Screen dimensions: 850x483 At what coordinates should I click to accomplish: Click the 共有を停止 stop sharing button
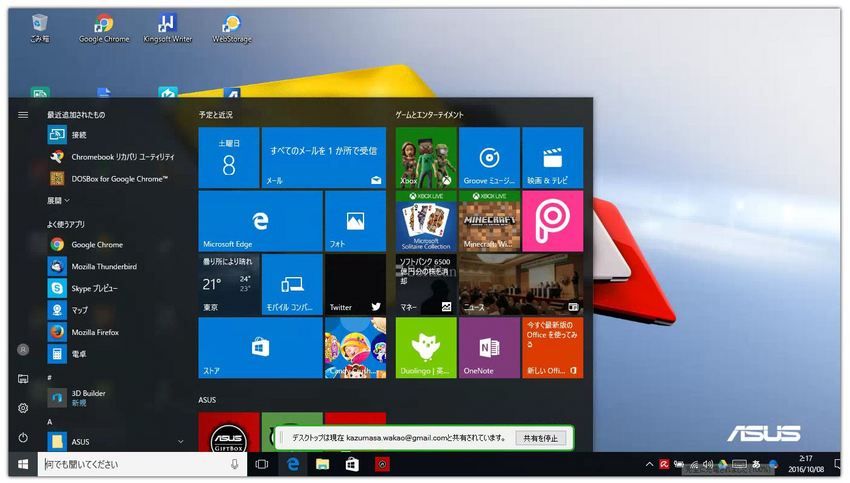pyautogui.click(x=540, y=438)
